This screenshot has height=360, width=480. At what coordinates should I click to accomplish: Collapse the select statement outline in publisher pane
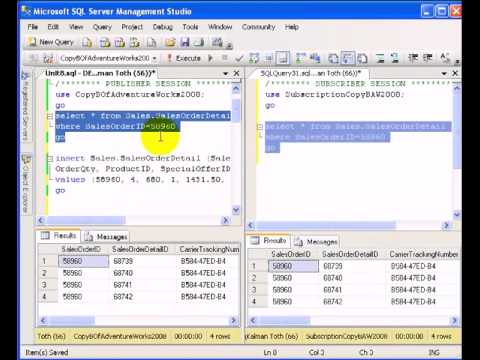point(50,116)
